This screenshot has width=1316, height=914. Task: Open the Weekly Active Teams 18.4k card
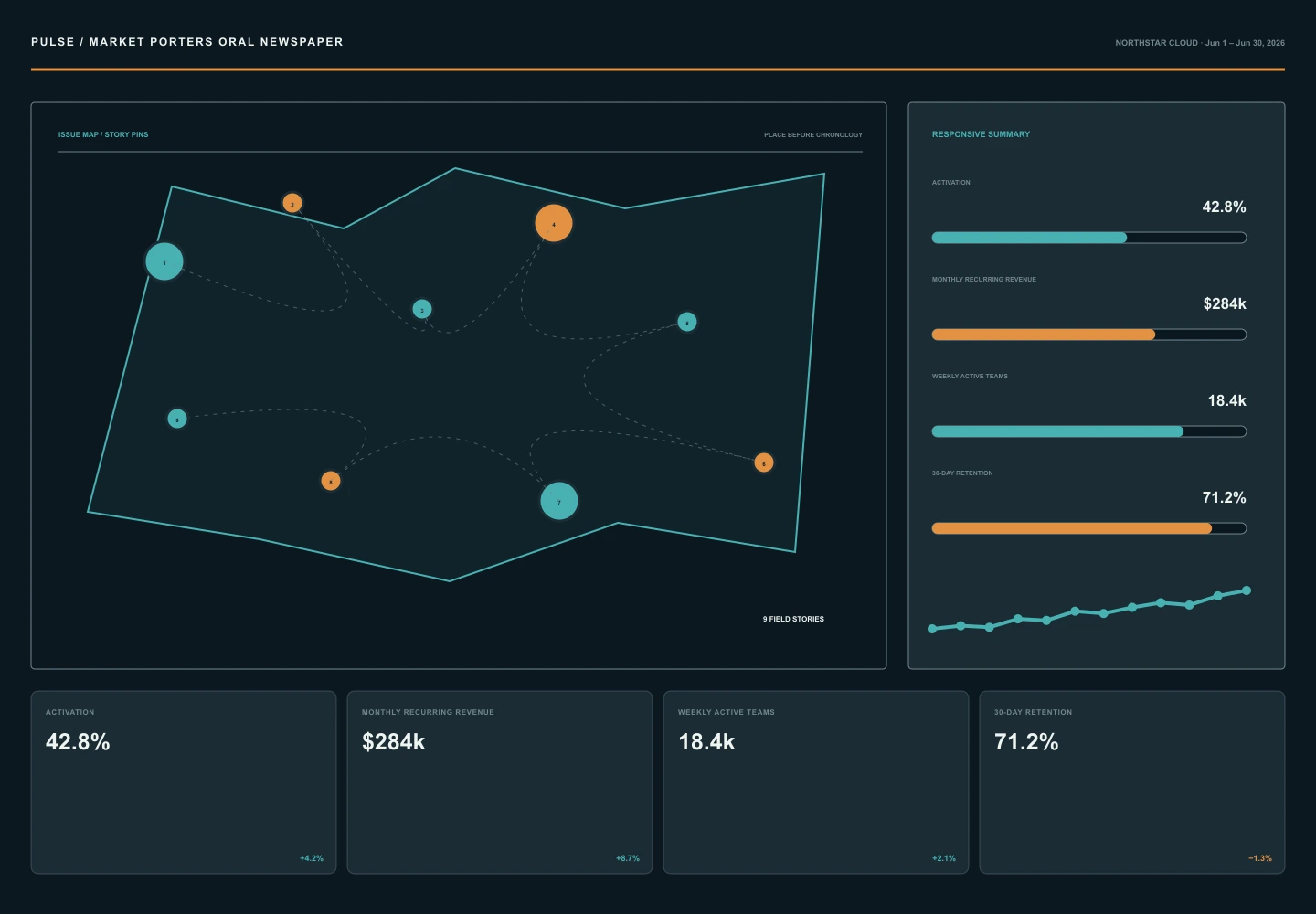coord(816,782)
